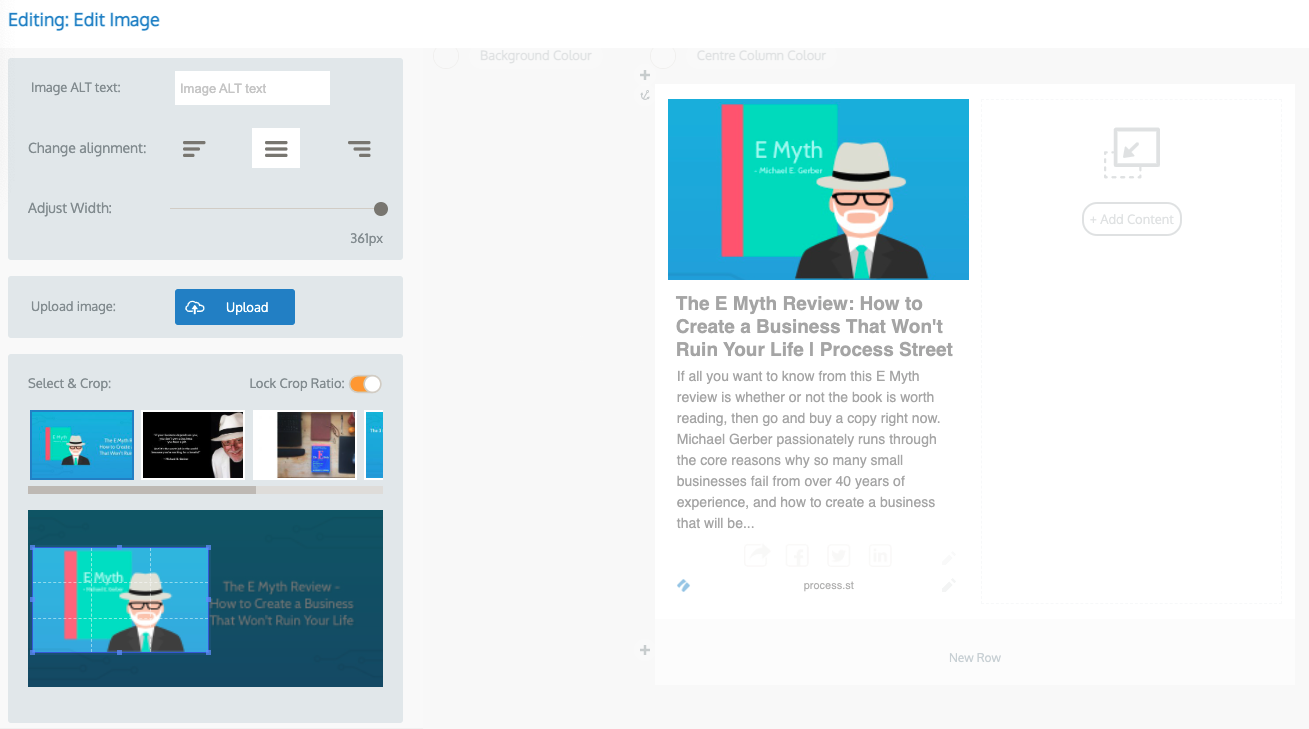This screenshot has width=1309, height=729.
Task: Click the Add Content button
Action: 1132,219
